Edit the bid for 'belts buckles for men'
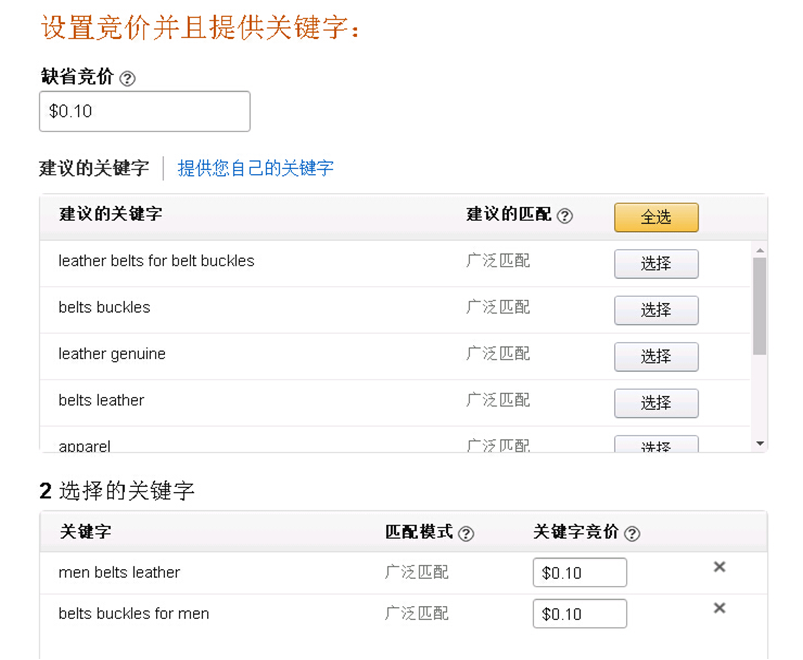Screen dimensions: 803x660 [x=580, y=613]
